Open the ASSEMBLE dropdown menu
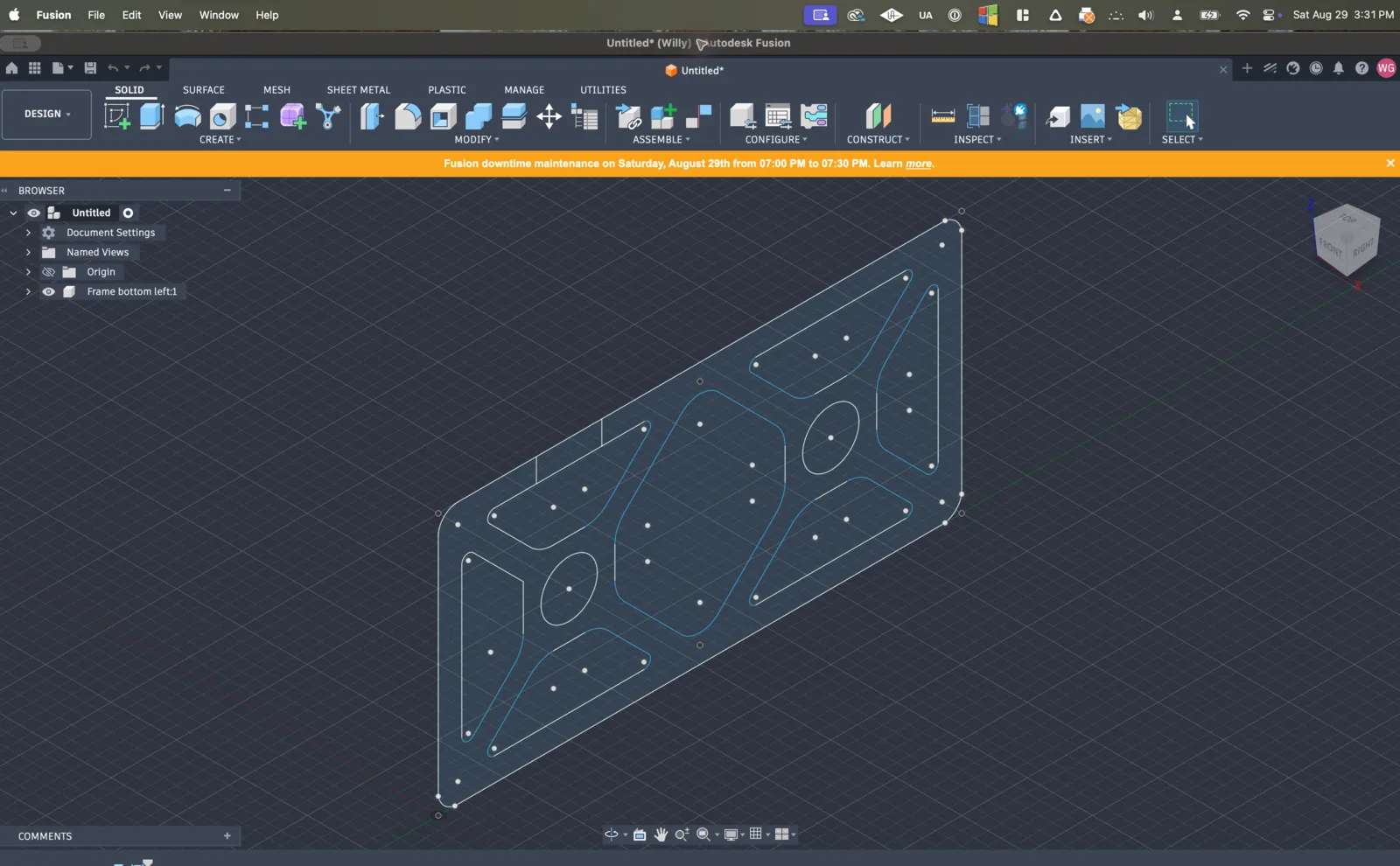Image resolution: width=1400 pixels, height=866 pixels. 661,140
